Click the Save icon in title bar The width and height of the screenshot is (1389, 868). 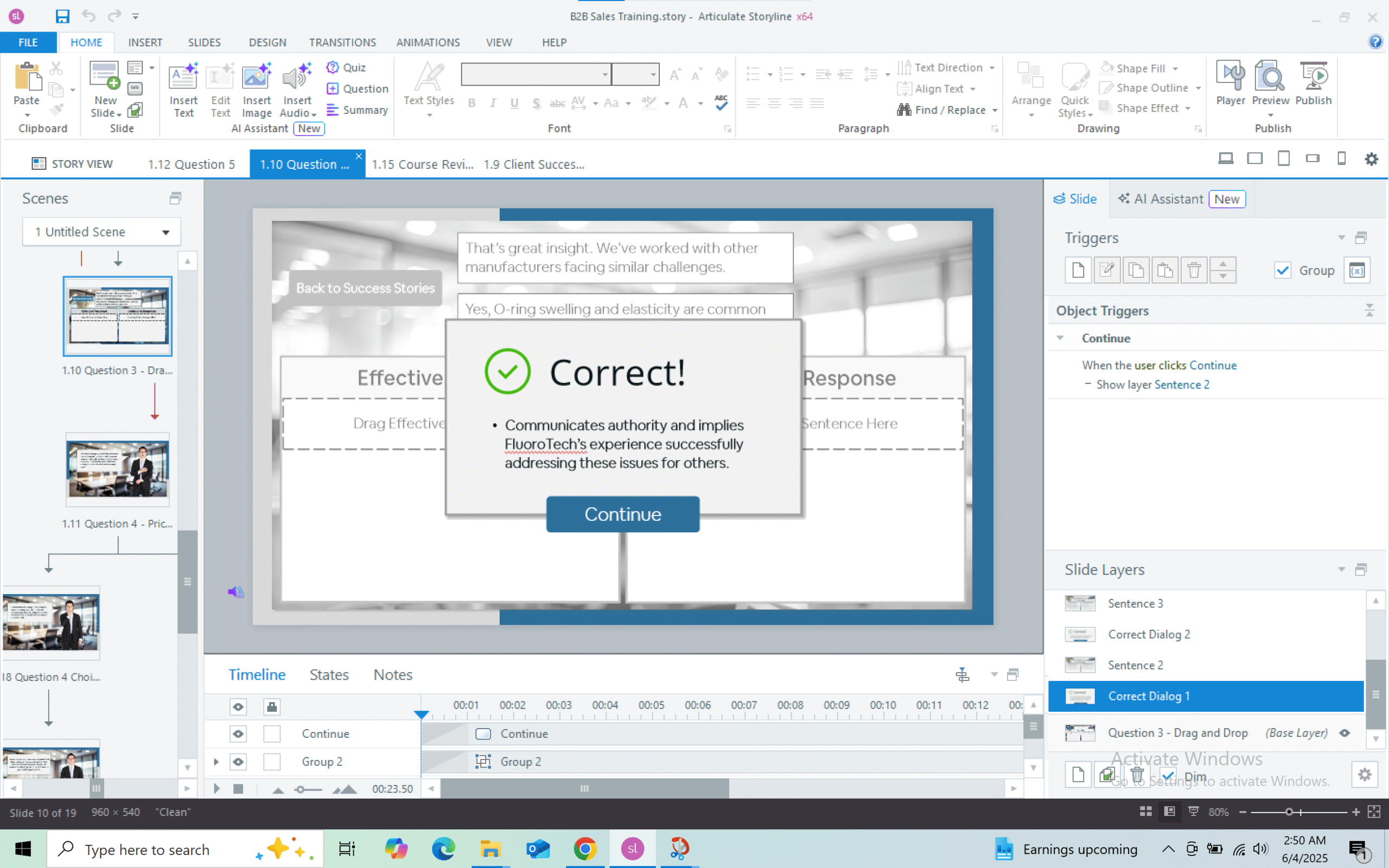62,16
